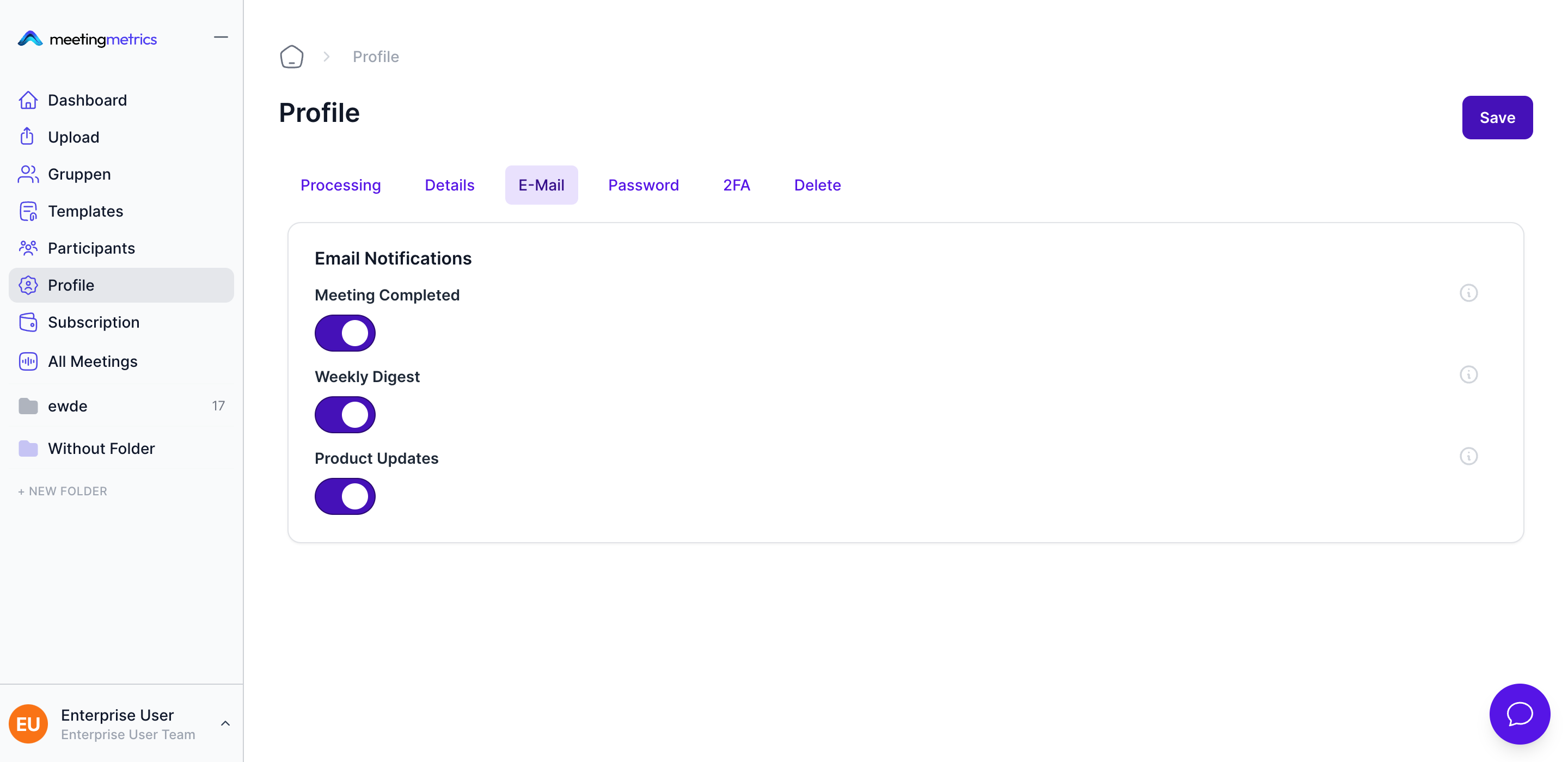
Task: Click the Meeting Completed info icon
Action: pos(1468,293)
